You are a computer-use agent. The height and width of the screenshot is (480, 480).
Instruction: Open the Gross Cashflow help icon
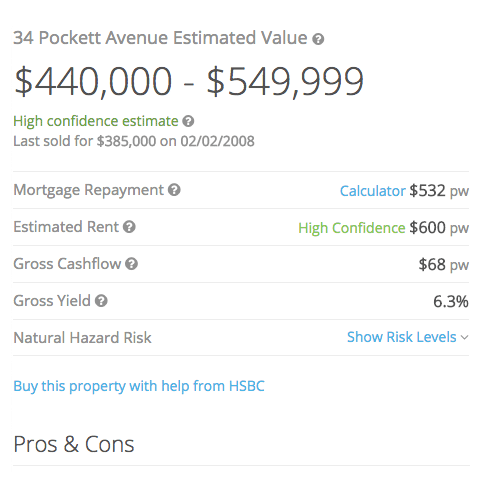tap(131, 264)
